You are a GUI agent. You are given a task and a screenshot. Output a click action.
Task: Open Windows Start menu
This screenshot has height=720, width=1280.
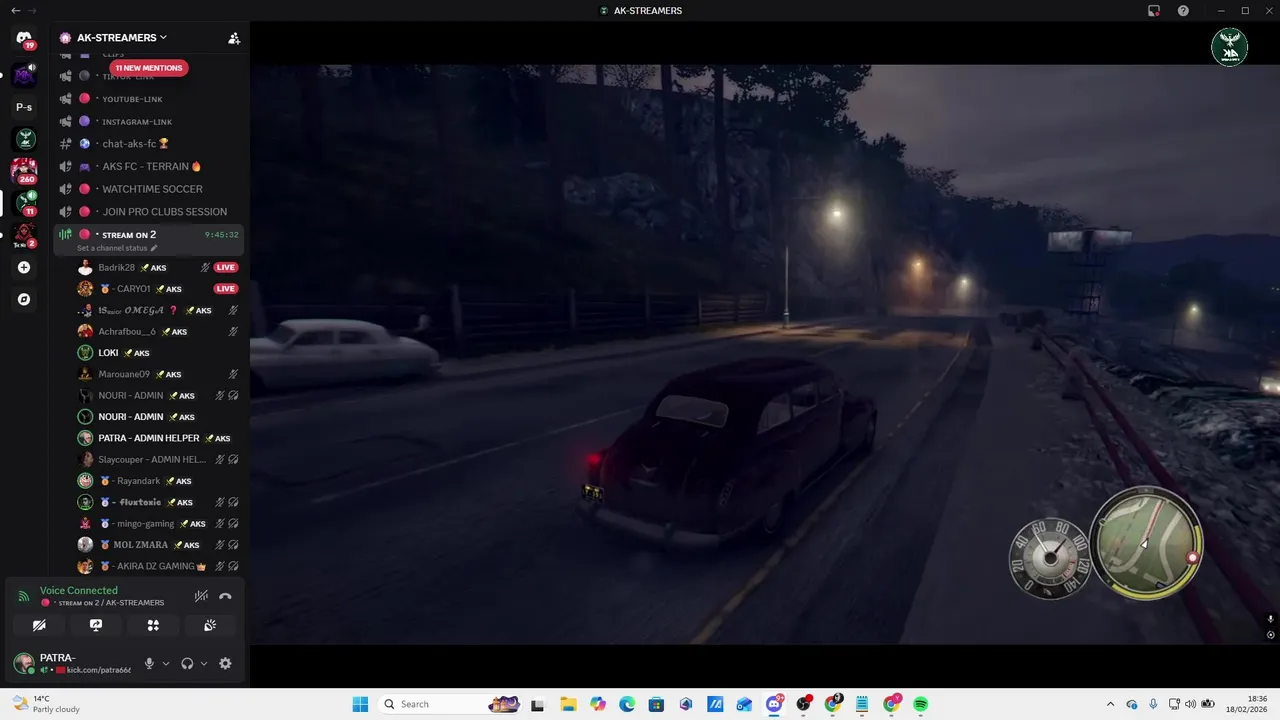pyautogui.click(x=360, y=704)
